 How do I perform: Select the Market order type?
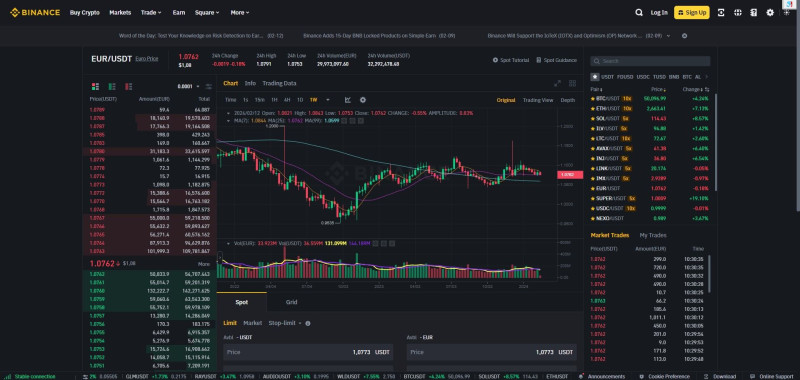pyautogui.click(x=253, y=323)
